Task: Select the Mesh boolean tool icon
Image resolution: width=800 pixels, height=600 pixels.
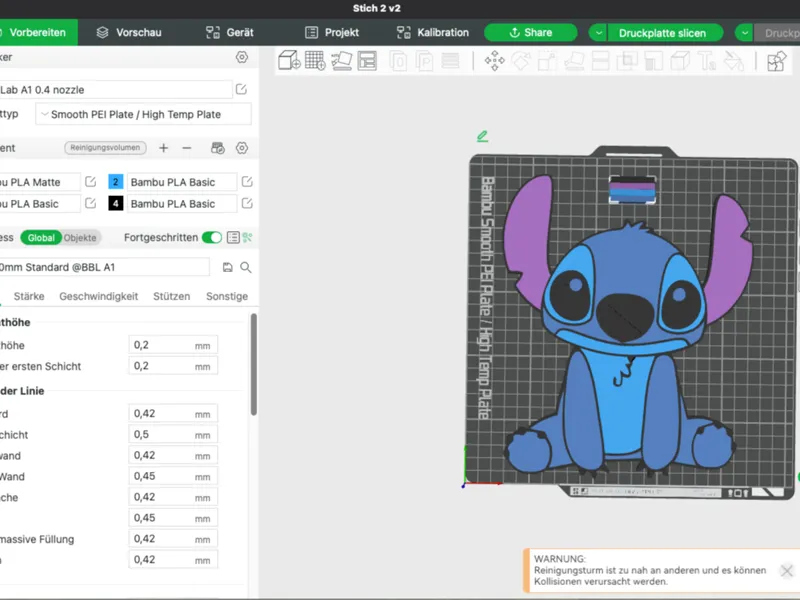Action: coord(627,61)
